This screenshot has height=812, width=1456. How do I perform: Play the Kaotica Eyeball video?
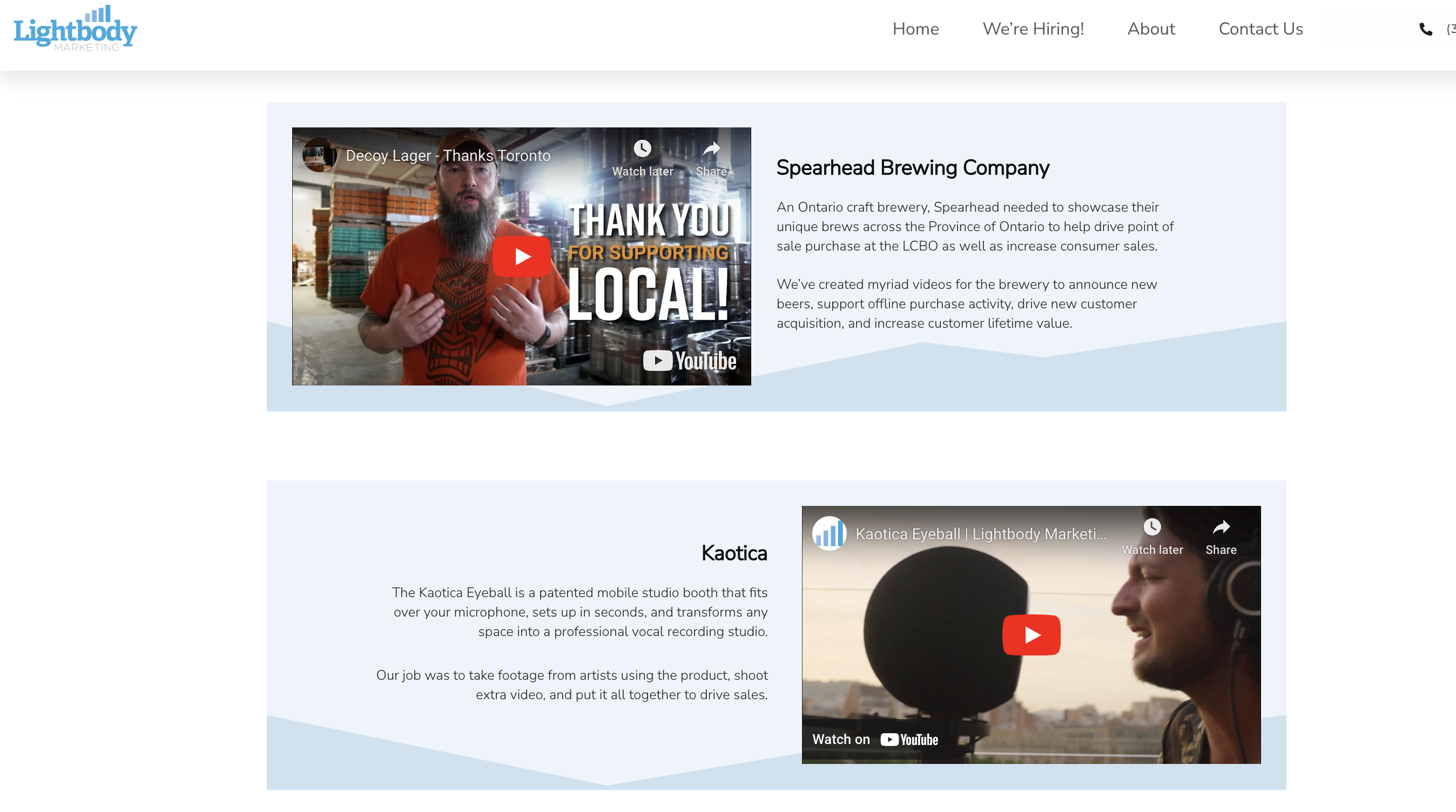pyautogui.click(x=1031, y=634)
